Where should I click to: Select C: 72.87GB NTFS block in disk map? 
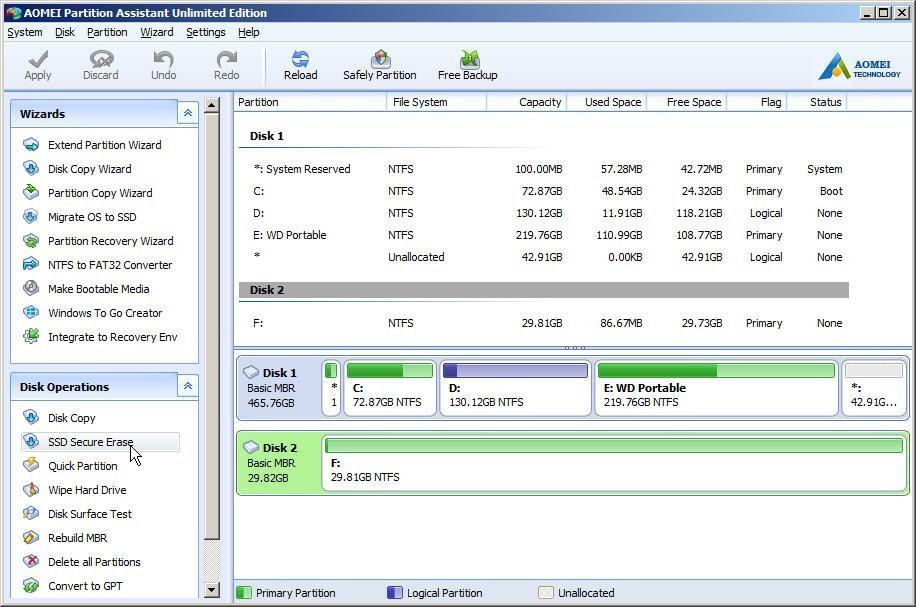point(390,388)
